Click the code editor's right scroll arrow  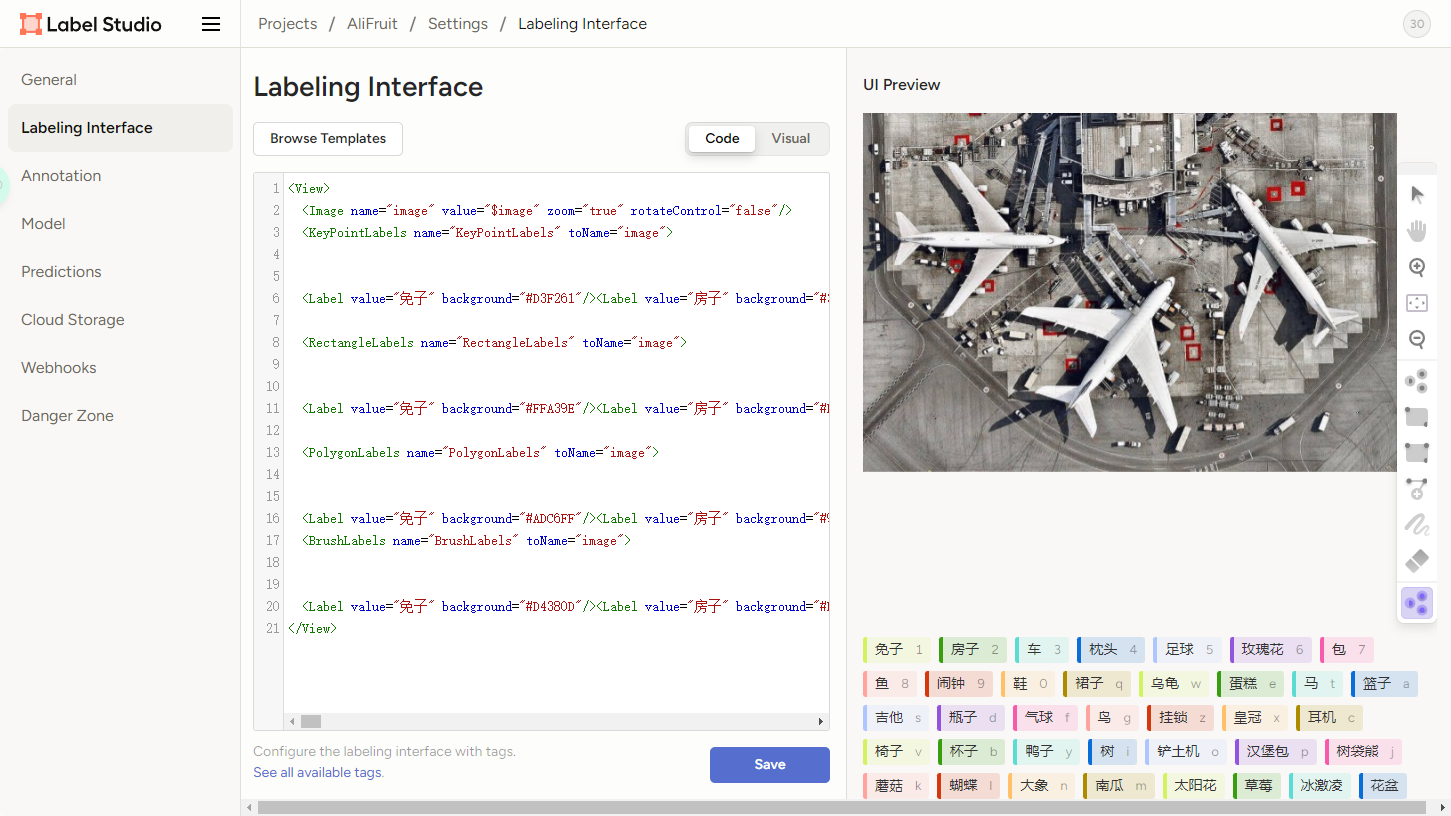coord(821,721)
